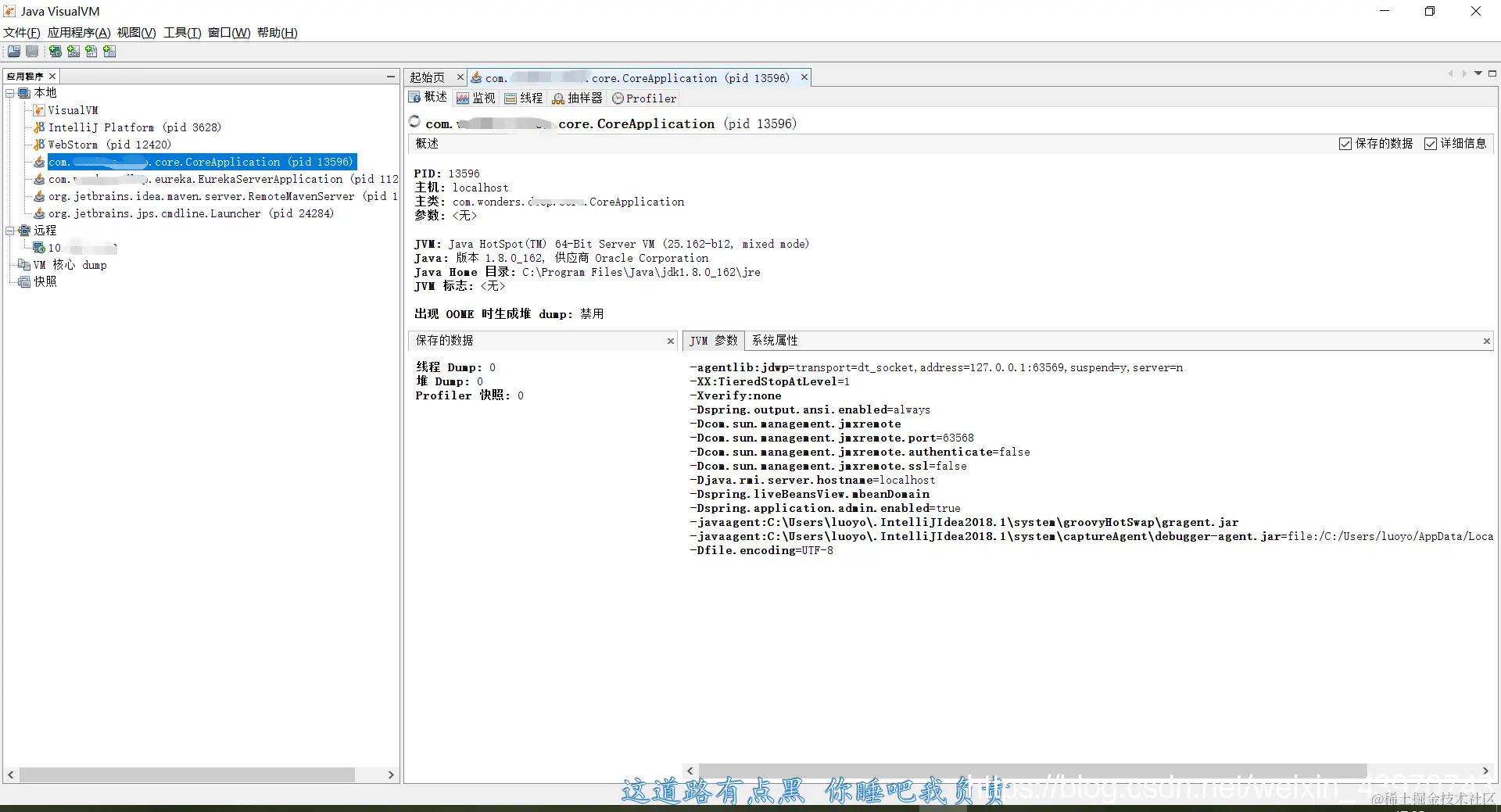1501x812 pixels.
Task: Click the VM 核心 dump icon
Action: click(x=24, y=265)
